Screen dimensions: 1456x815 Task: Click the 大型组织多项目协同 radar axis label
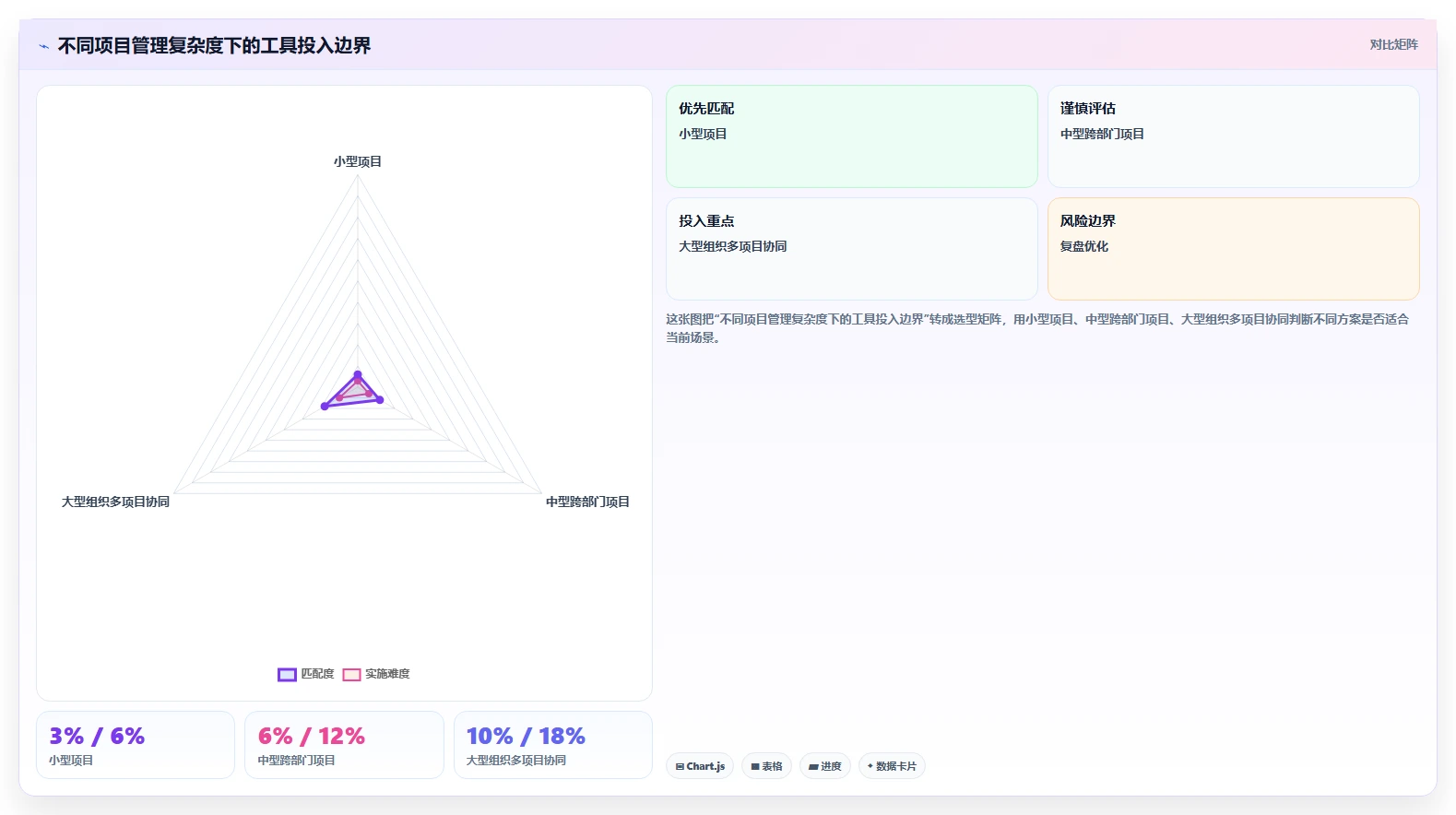pos(115,502)
